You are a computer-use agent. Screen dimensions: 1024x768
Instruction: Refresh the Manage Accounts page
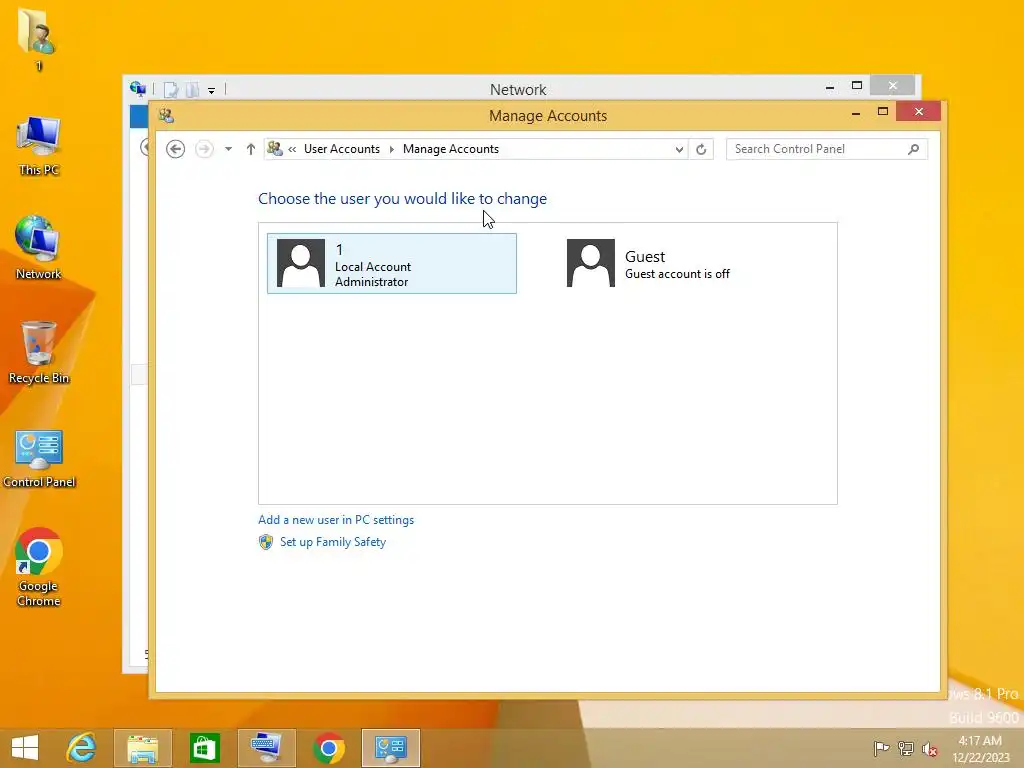tap(701, 150)
